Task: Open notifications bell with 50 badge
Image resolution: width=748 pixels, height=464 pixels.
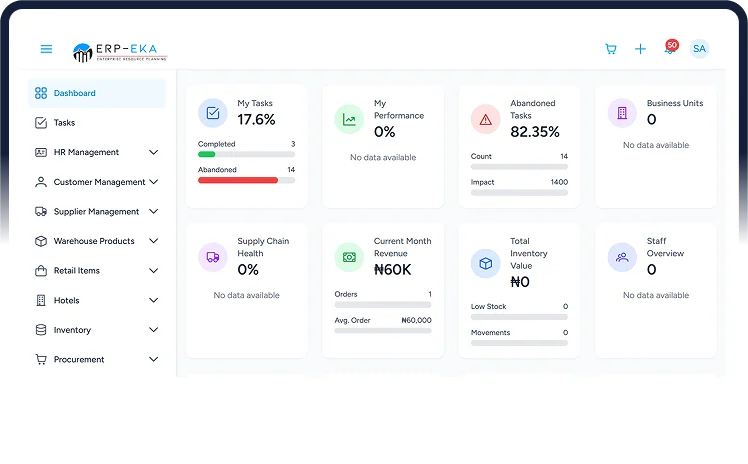Action: (x=669, y=49)
